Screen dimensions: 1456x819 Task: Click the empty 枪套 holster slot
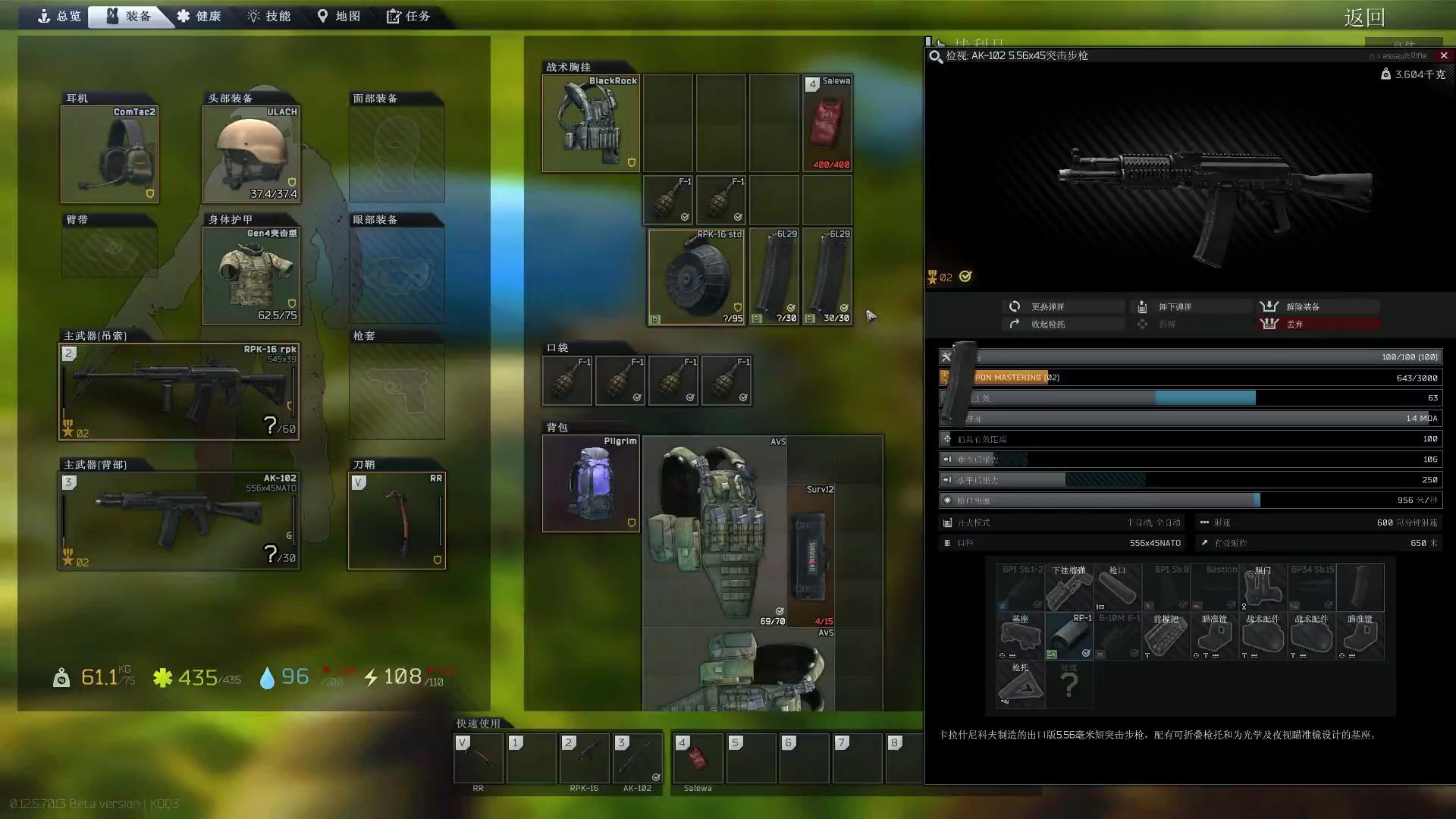(x=397, y=391)
